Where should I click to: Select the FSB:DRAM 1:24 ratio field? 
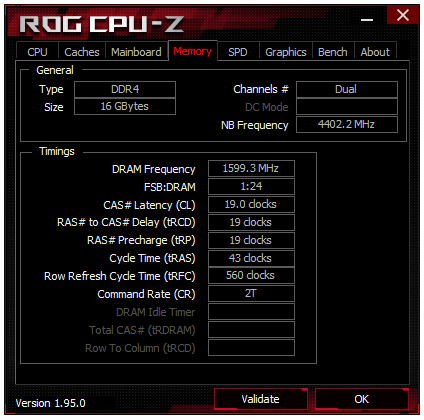click(x=251, y=186)
